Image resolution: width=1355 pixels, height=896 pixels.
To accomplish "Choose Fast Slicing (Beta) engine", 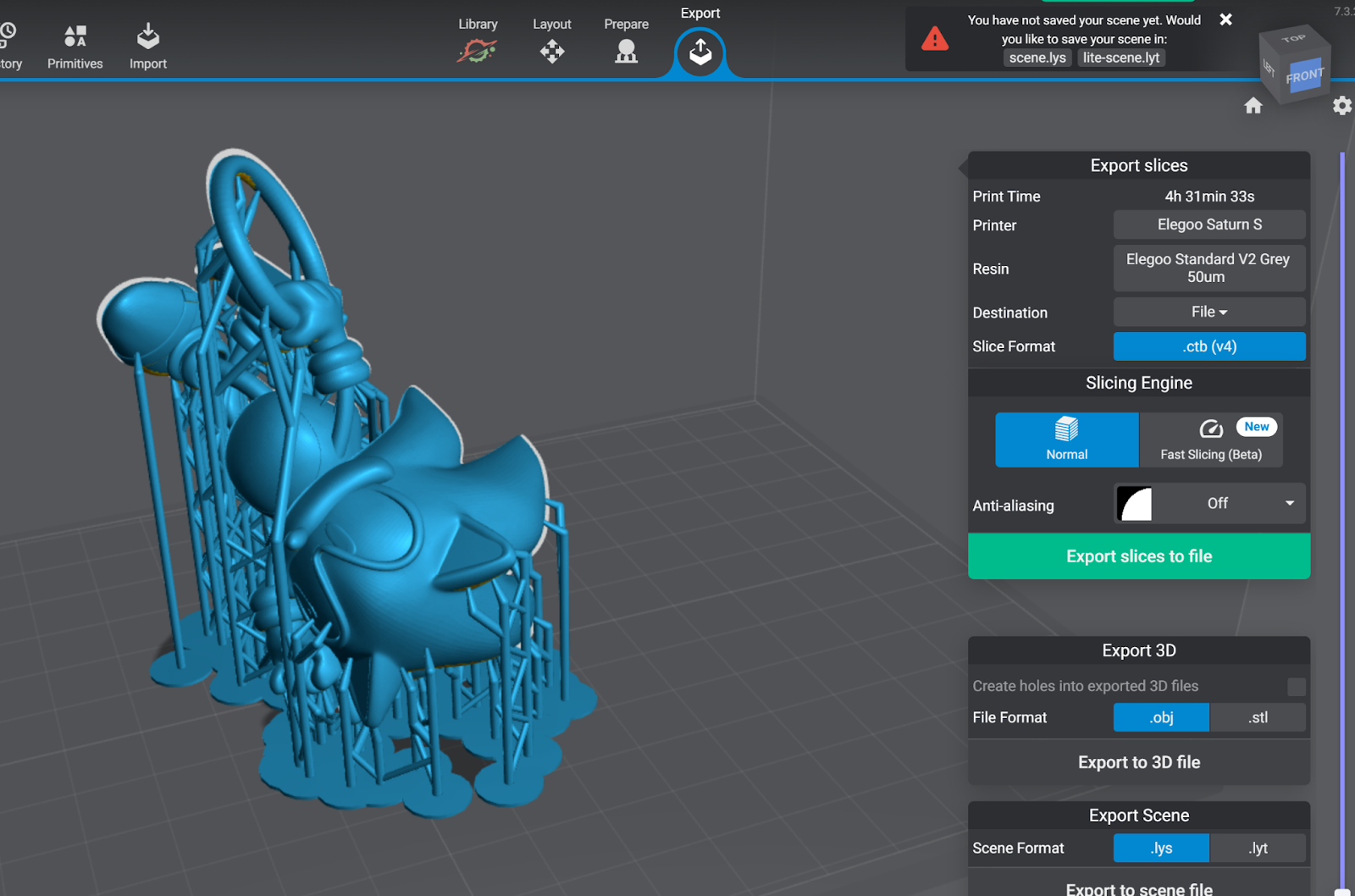I will coord(1211,440).
